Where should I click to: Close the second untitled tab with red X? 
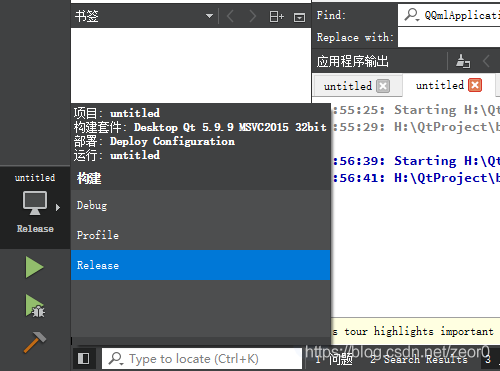475,85
